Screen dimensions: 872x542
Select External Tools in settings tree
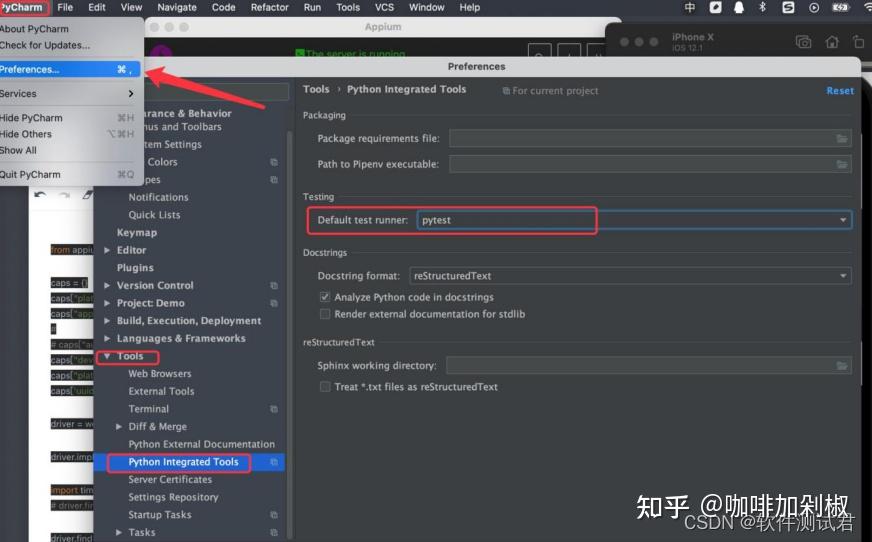point(161,391)
